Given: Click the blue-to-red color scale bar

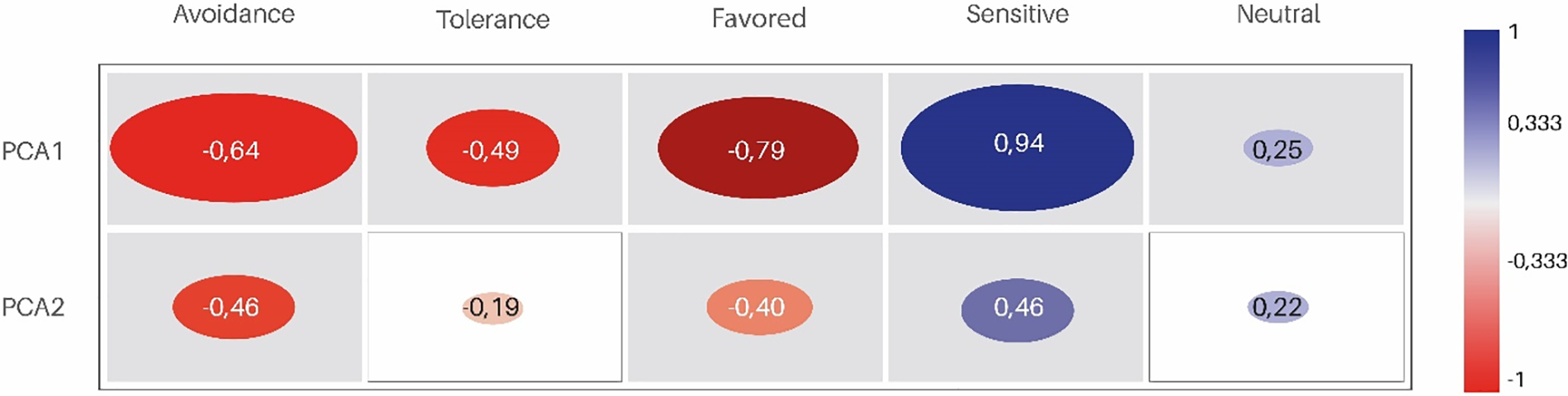Looking at the screenshot, I should 1481,210.
